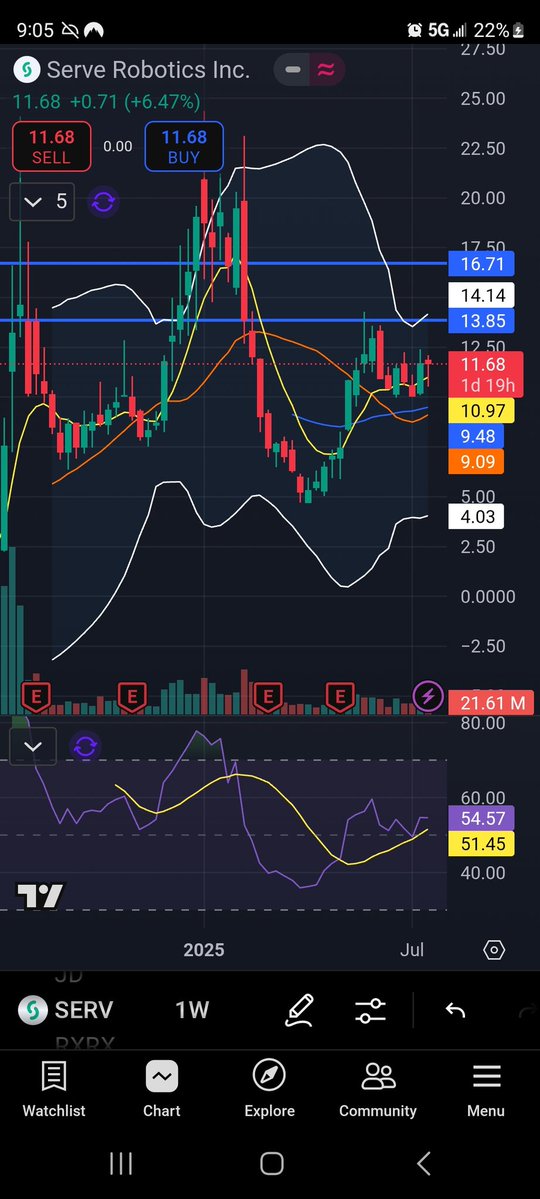Collapse the RSI pane legend chevron
Screen dimensions: 540x1199
[x=33, y=746]
